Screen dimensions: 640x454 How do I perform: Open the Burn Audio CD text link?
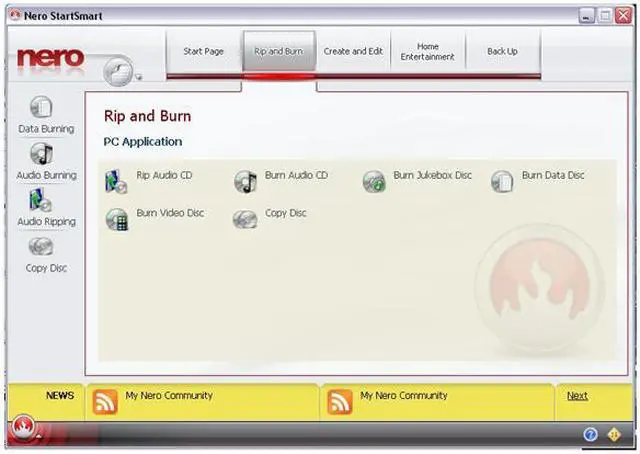pyautogui.click(x=296, y=175)
